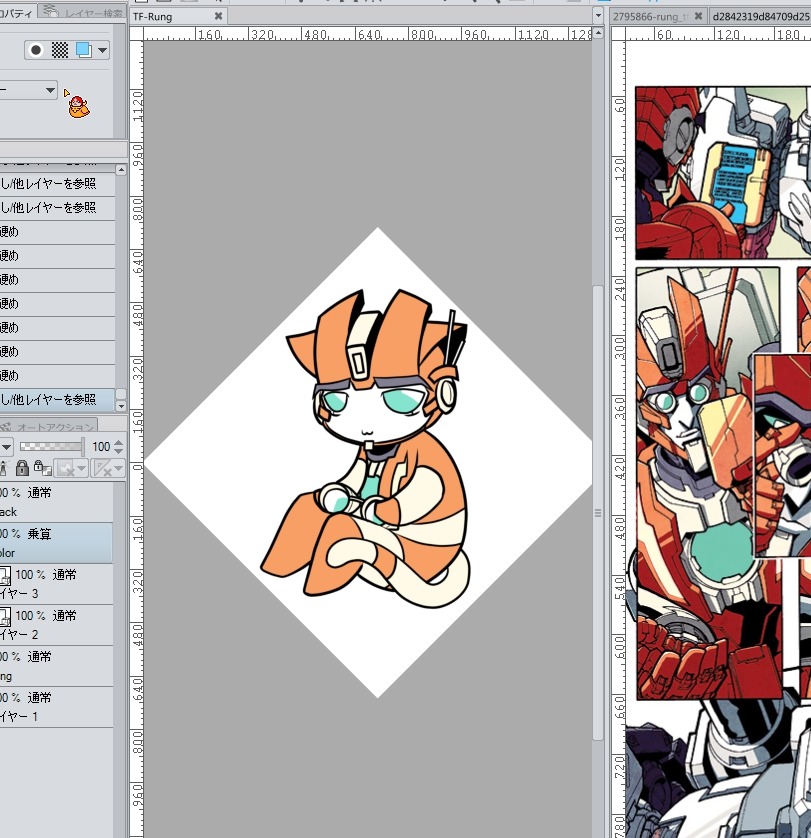
Task: Select the 乗算 color layer
Action: click(x=56, y=543)
